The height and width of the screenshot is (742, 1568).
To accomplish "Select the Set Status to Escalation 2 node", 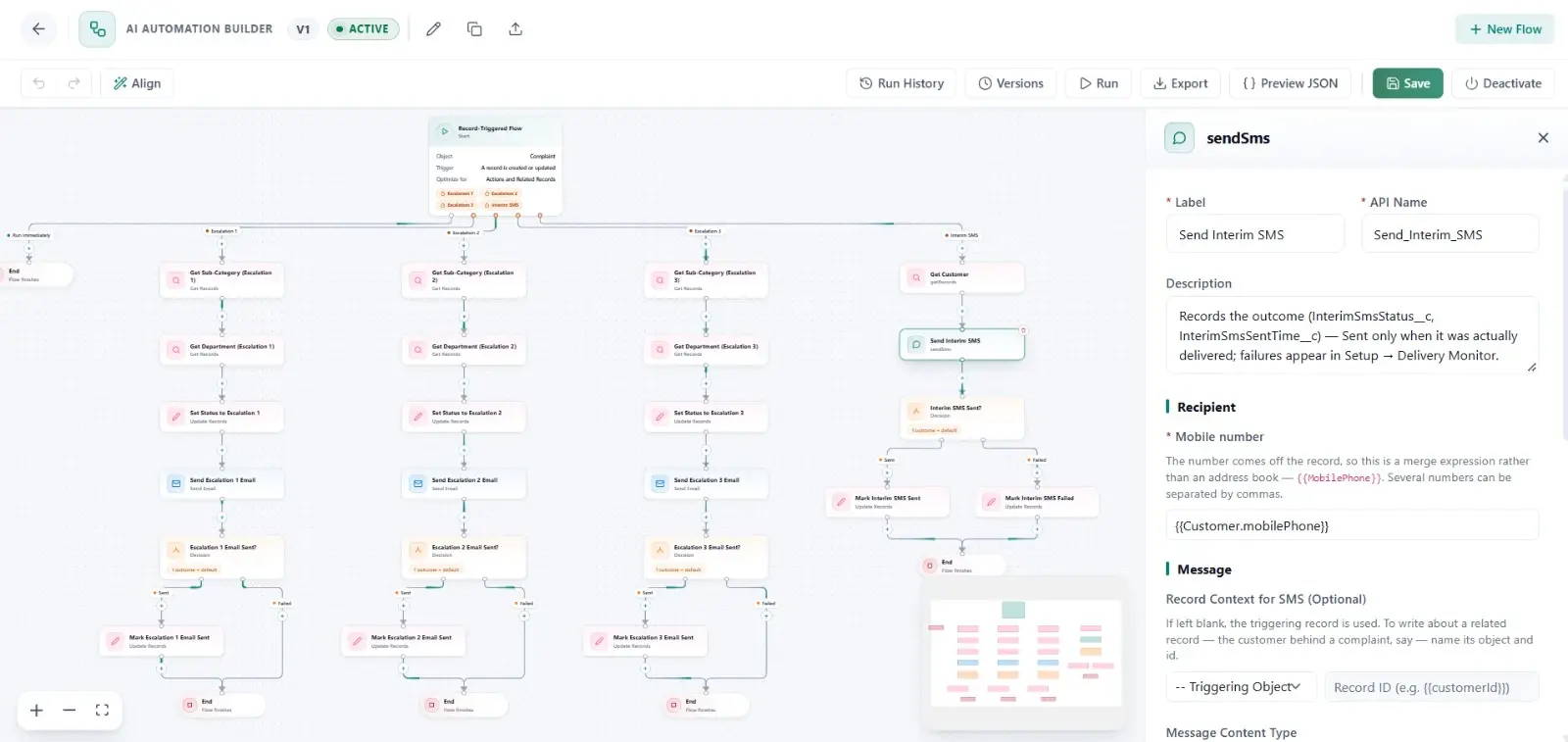I will 465,417.
